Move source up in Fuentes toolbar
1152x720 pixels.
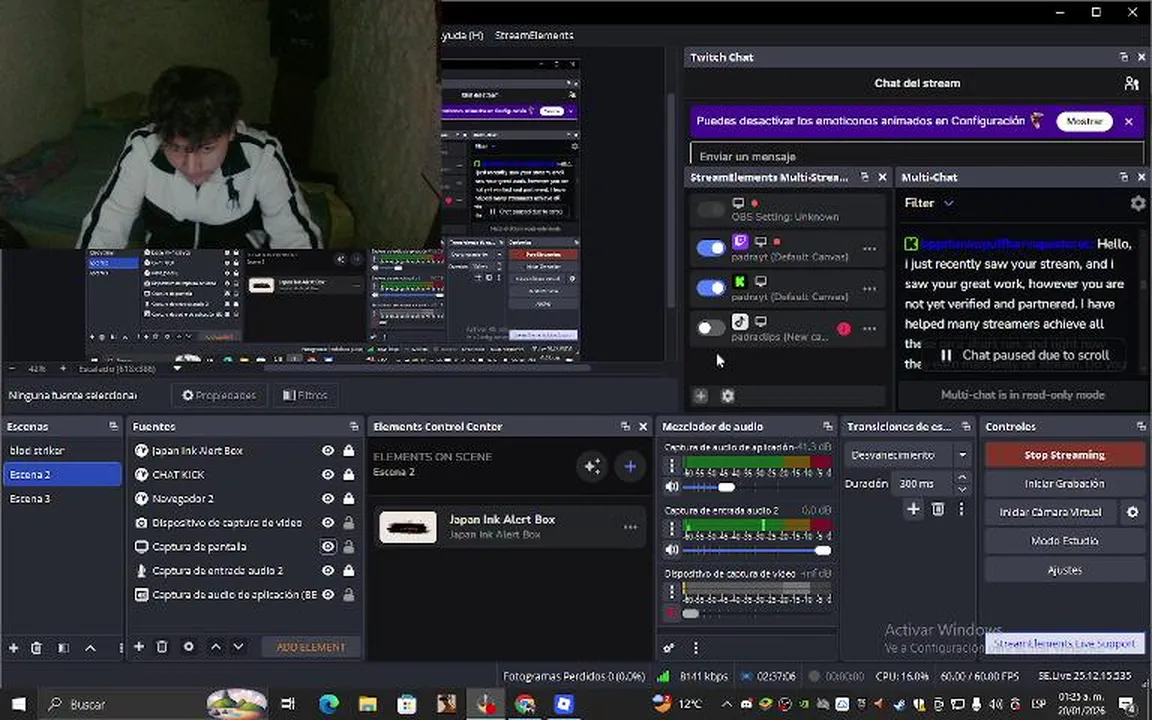coord(215,647)
